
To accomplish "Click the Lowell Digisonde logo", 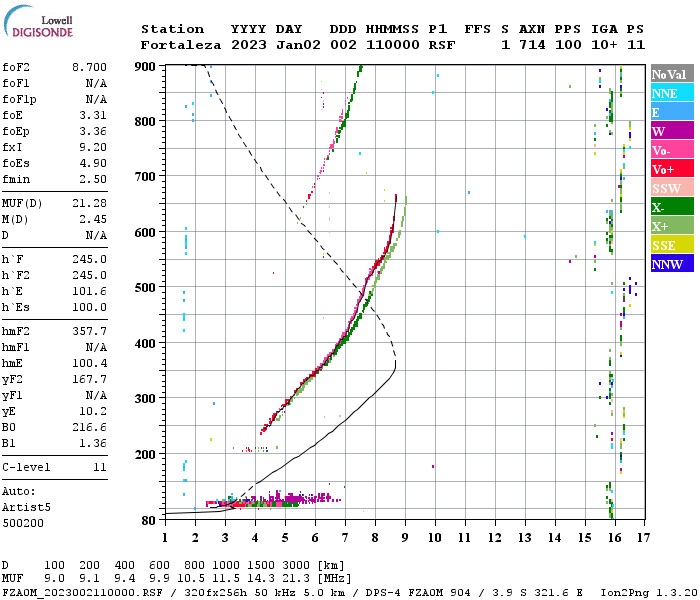I will [38, 22].
